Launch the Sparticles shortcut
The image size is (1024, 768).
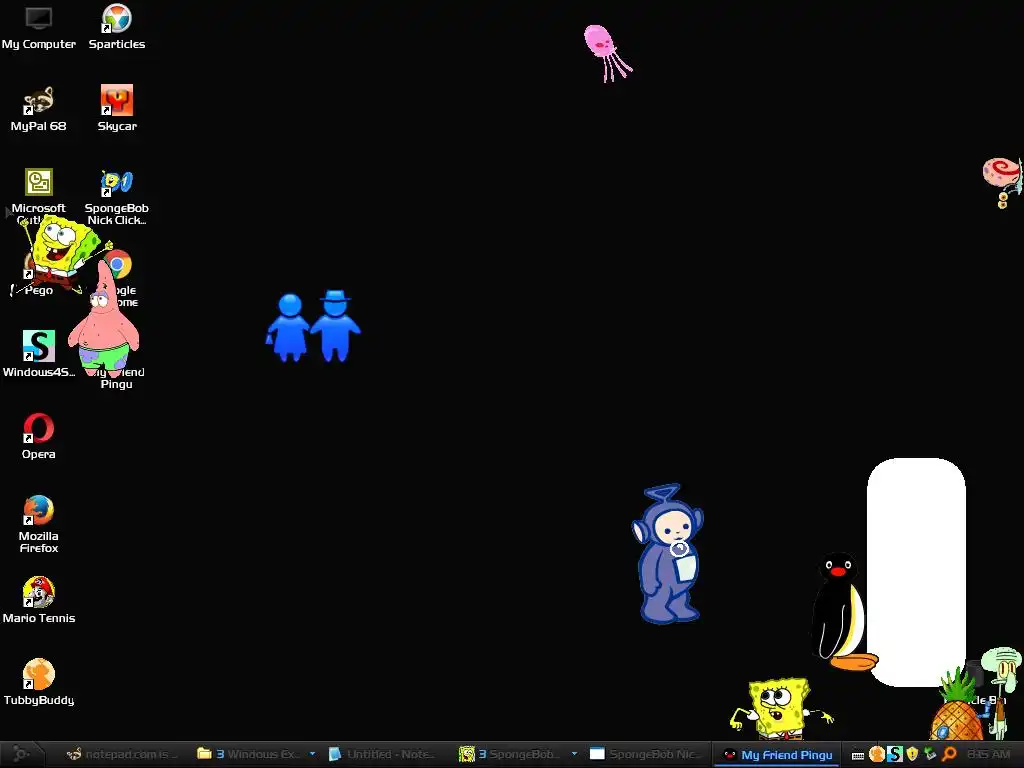(x=117, y=27)
